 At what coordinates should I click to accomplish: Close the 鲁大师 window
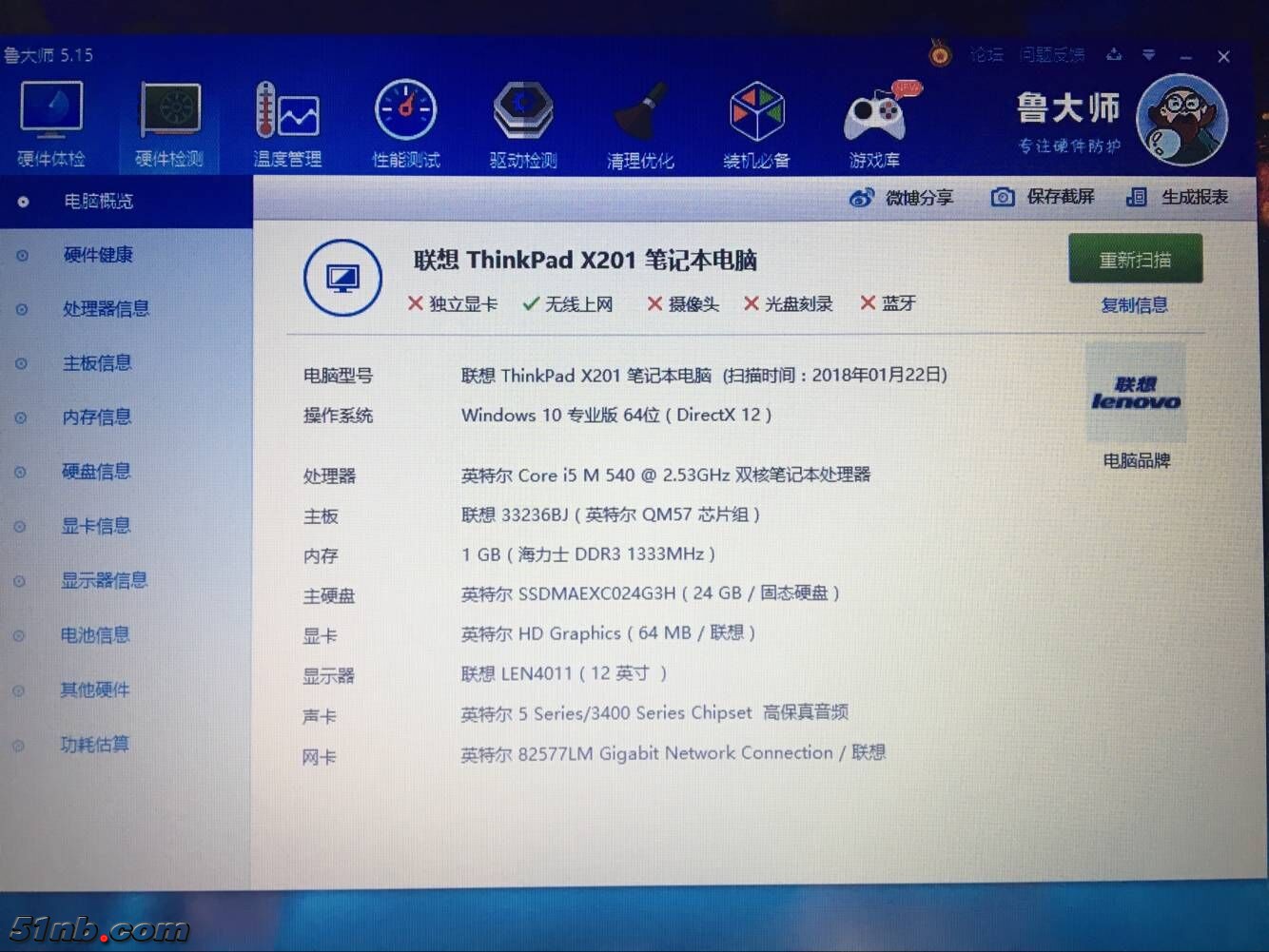tap(1224, 57)
